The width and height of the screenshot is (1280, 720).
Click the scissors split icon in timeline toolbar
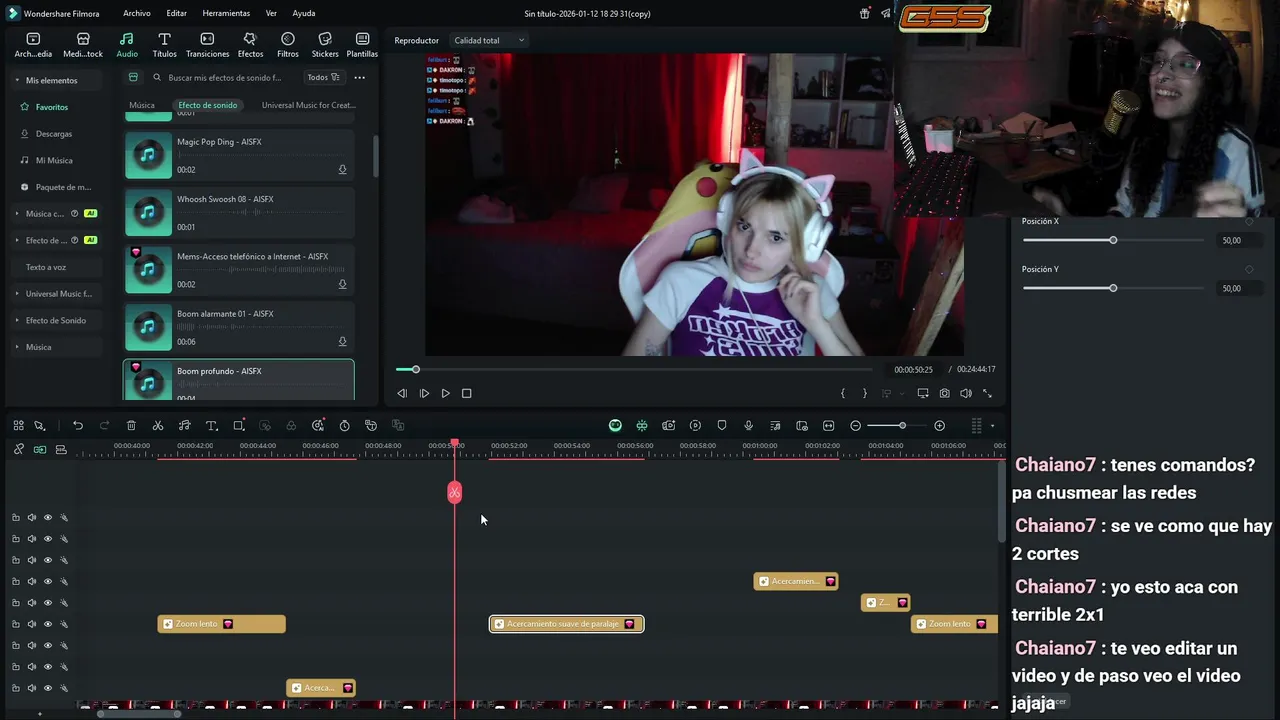pyautogui.click(x=158, y=426)
